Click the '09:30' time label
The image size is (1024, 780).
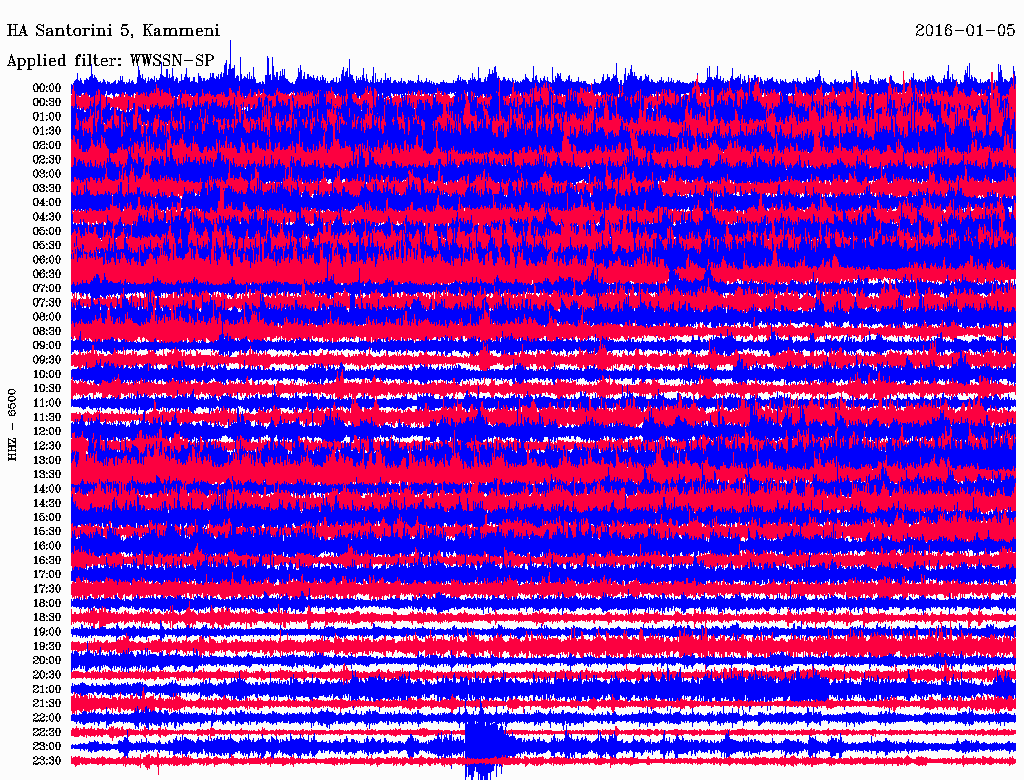(x=47, y=360)
